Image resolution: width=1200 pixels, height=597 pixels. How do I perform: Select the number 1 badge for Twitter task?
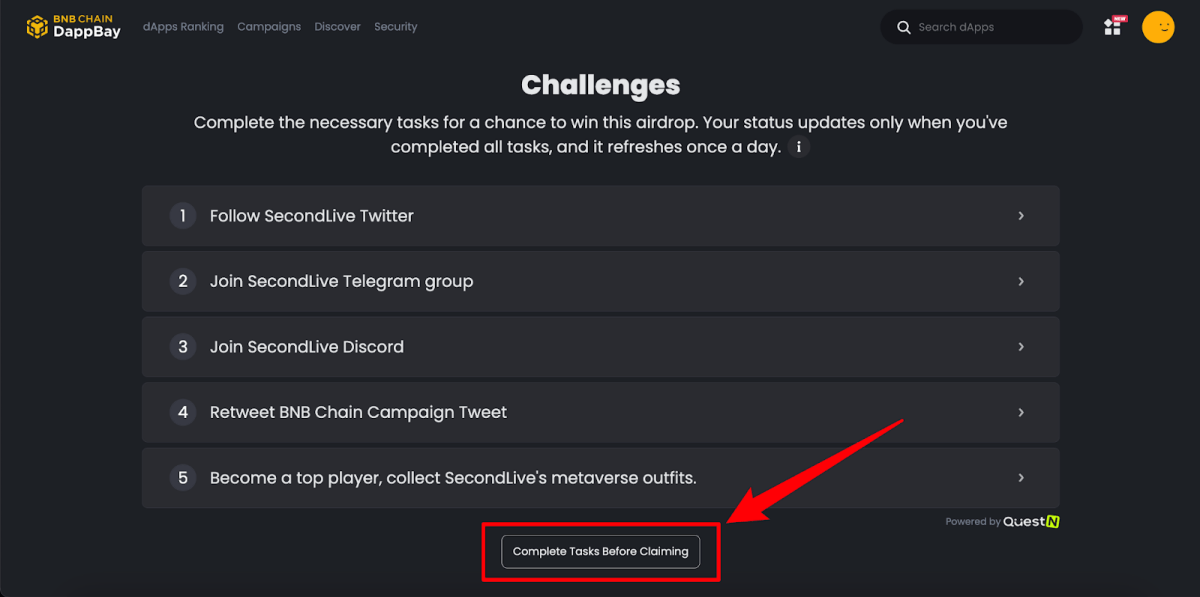(182, 216)
